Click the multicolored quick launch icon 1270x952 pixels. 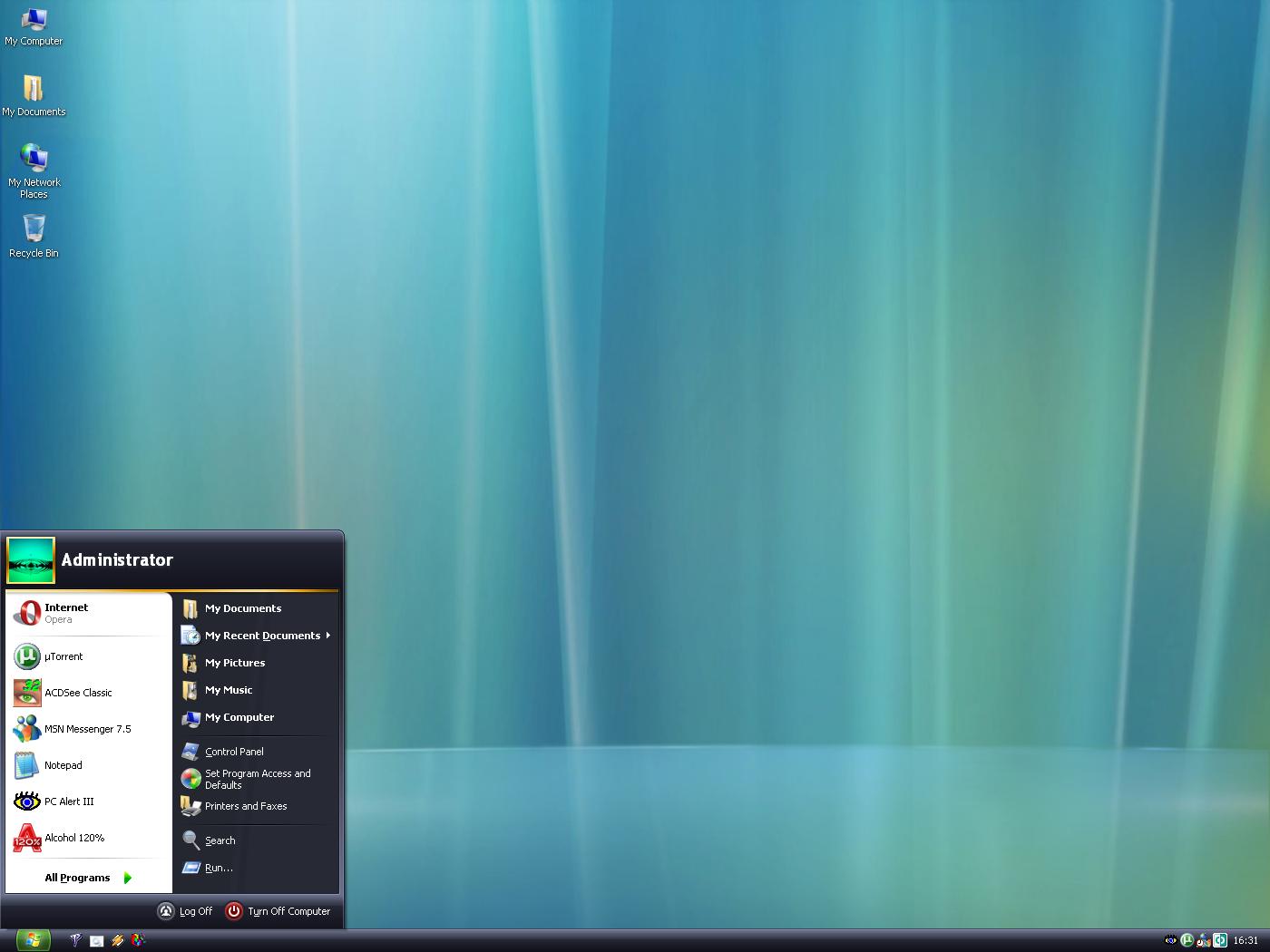138,941
